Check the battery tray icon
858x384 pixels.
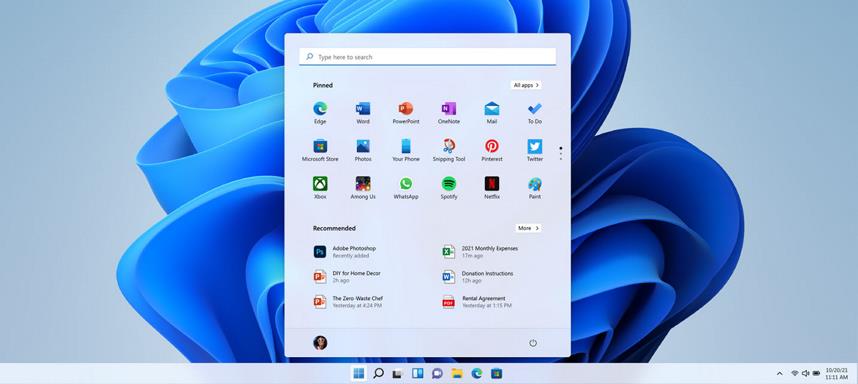pos(816,374)
